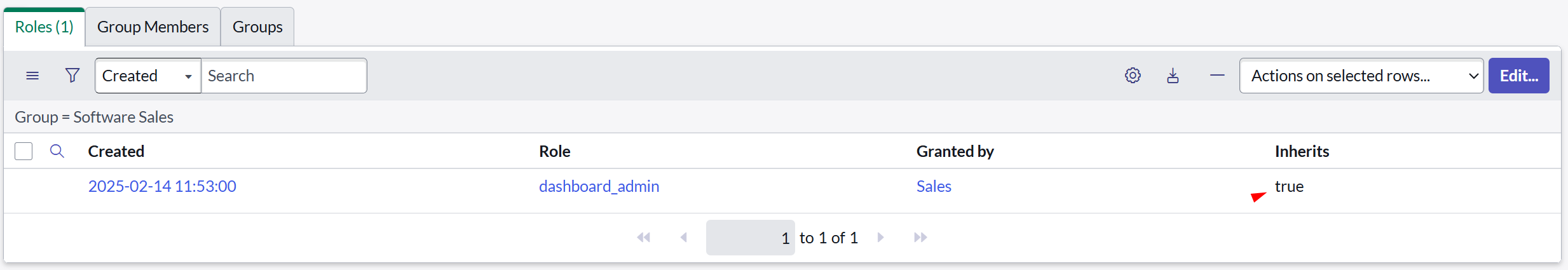Click the column search magnifier icon
The width and height of the screenshot is (1568, 270).
click(x=57, y=151)
